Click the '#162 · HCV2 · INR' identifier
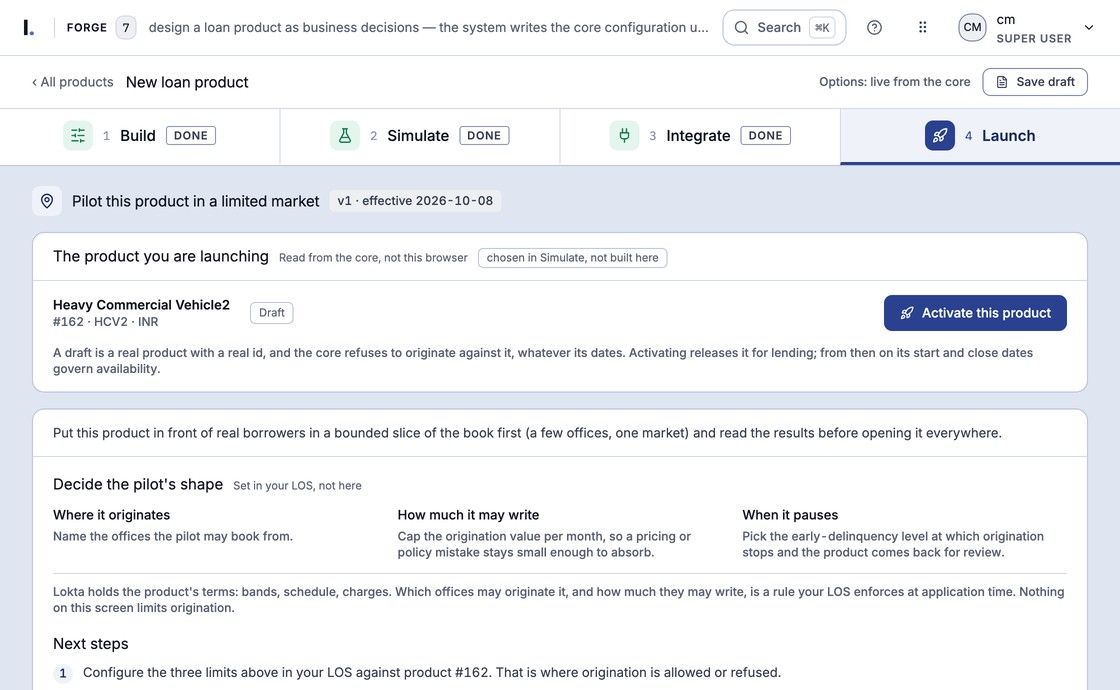The height and width of the screenshot is (690, 1120). pos(106,322)
